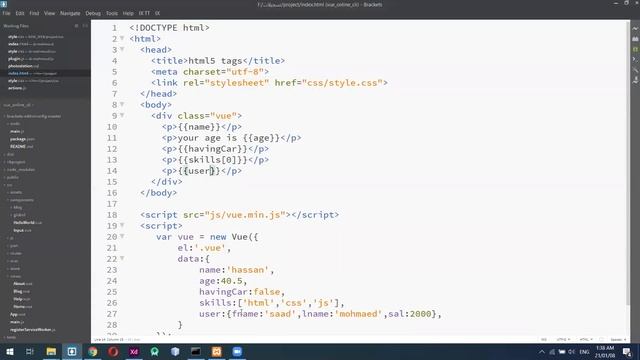Click the Spaces indentation setting in status bar
The width and height of the screenshot is (640, 360).
[618, 340]
